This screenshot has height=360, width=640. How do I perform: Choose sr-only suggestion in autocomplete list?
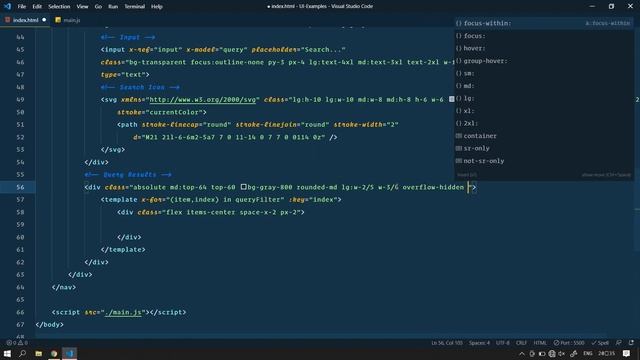click(x=544, y=148)
